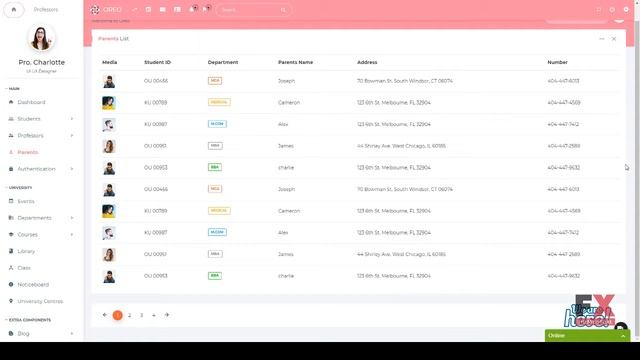Click the home icon tab above the profile

[13, 9]
